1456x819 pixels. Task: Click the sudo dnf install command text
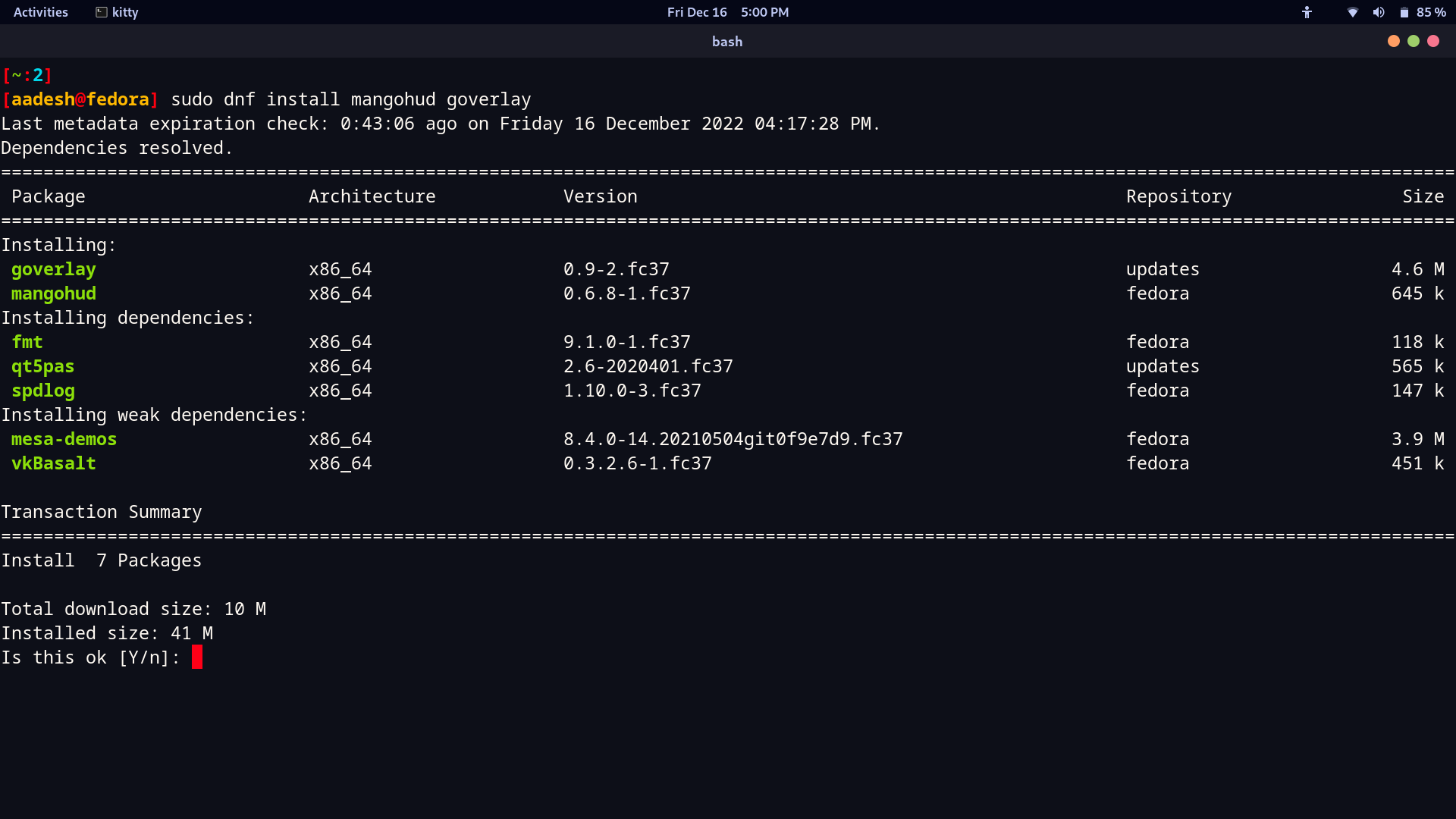coord(351,99)
